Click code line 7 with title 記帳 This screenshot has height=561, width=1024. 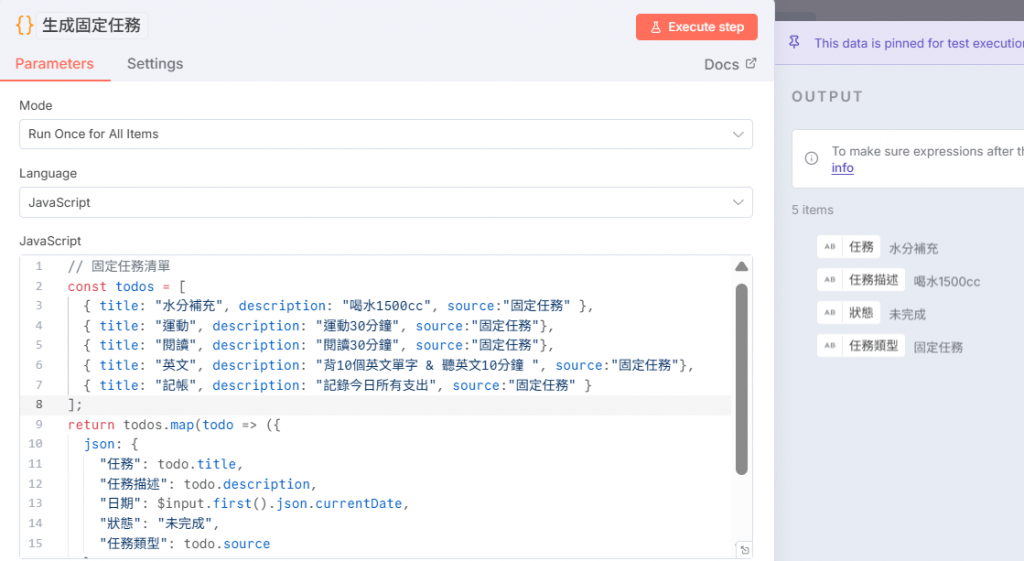point(338,385)
